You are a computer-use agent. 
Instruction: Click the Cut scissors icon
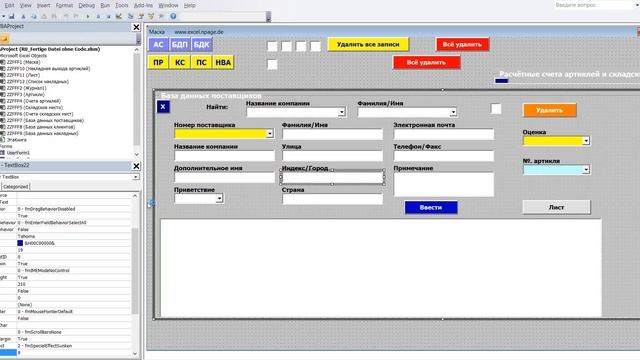pyautogui.click(x=23, y=16)
